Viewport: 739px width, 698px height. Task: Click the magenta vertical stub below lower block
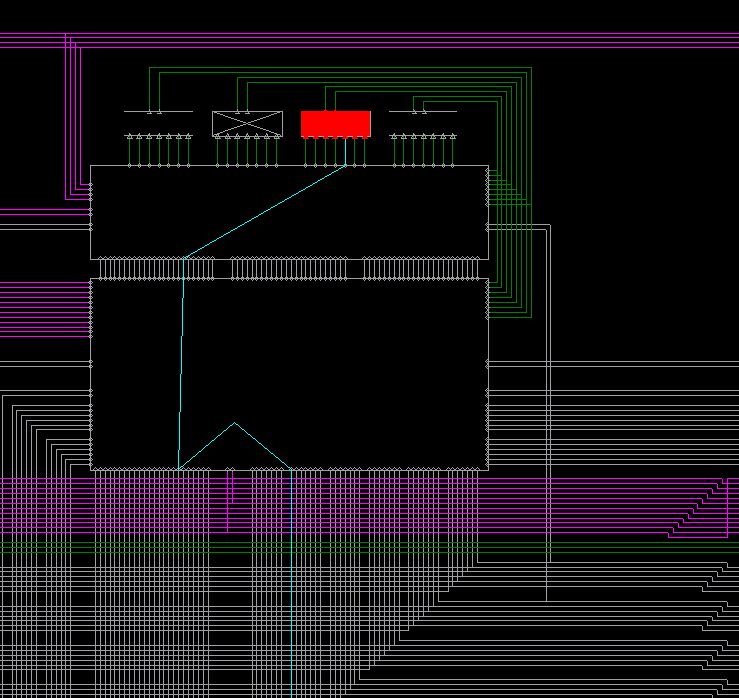click(233, 487)
